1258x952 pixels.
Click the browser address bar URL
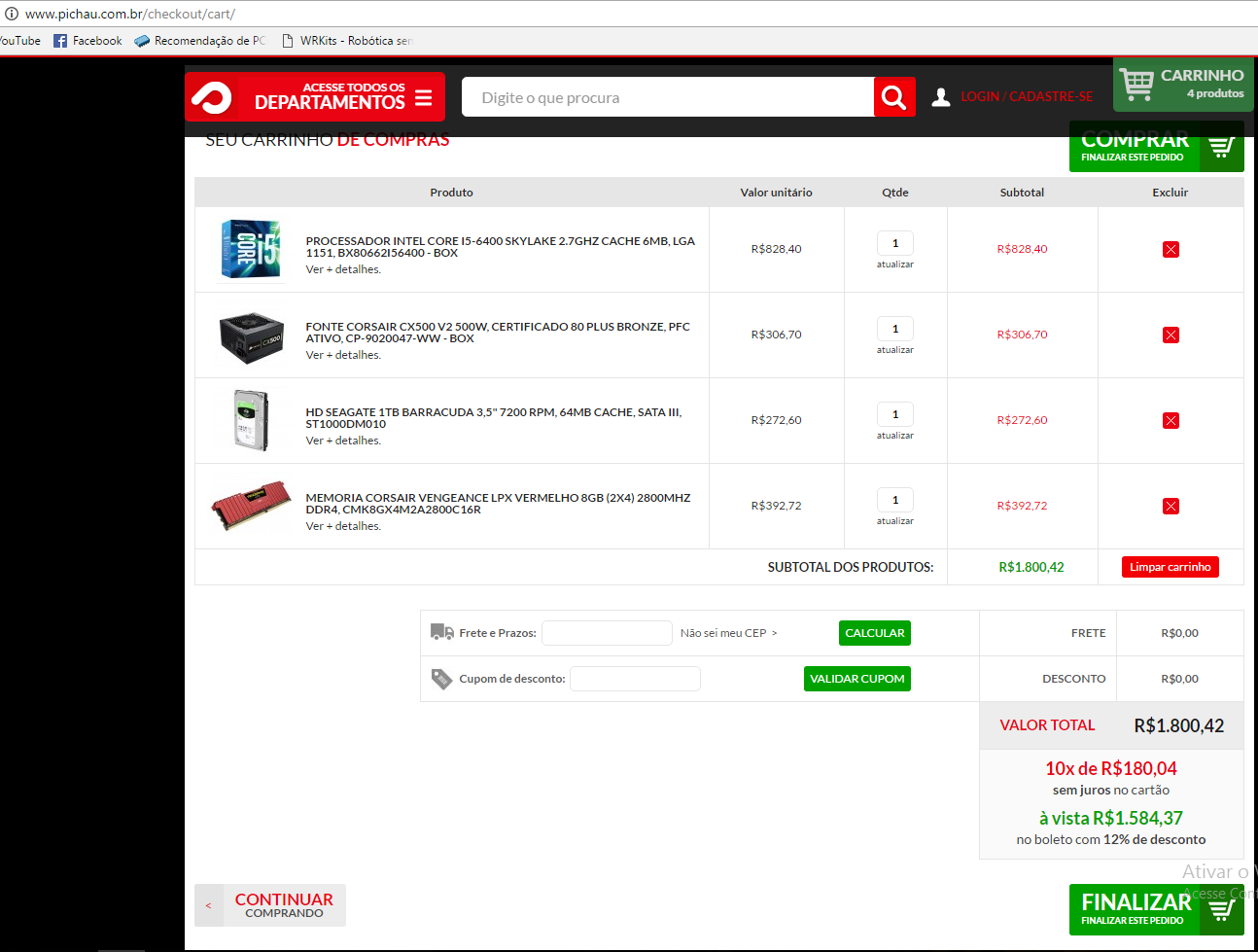point(130,14)
